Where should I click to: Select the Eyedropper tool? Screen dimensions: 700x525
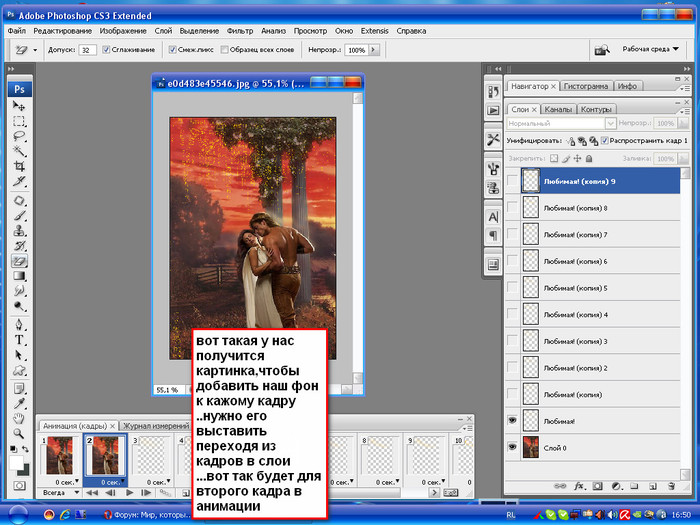click(19, 404)
